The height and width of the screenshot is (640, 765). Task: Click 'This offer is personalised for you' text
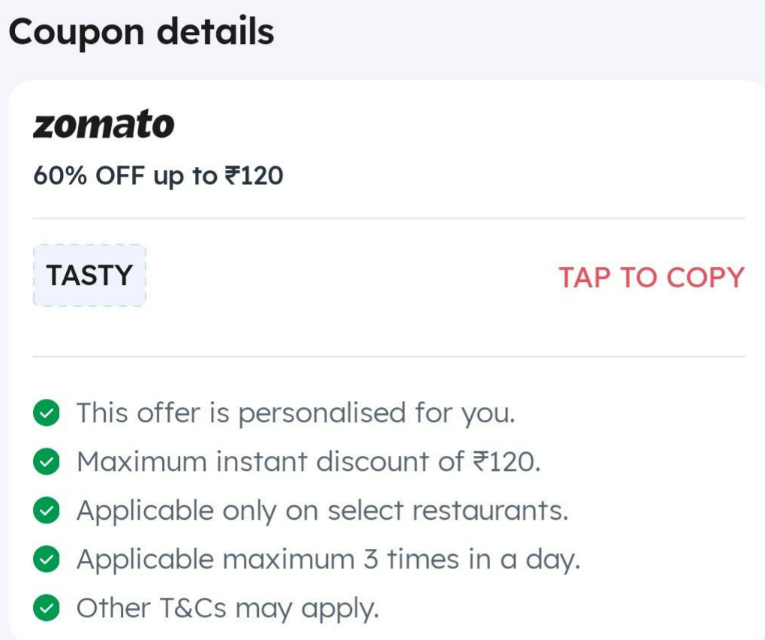[296, 414]
